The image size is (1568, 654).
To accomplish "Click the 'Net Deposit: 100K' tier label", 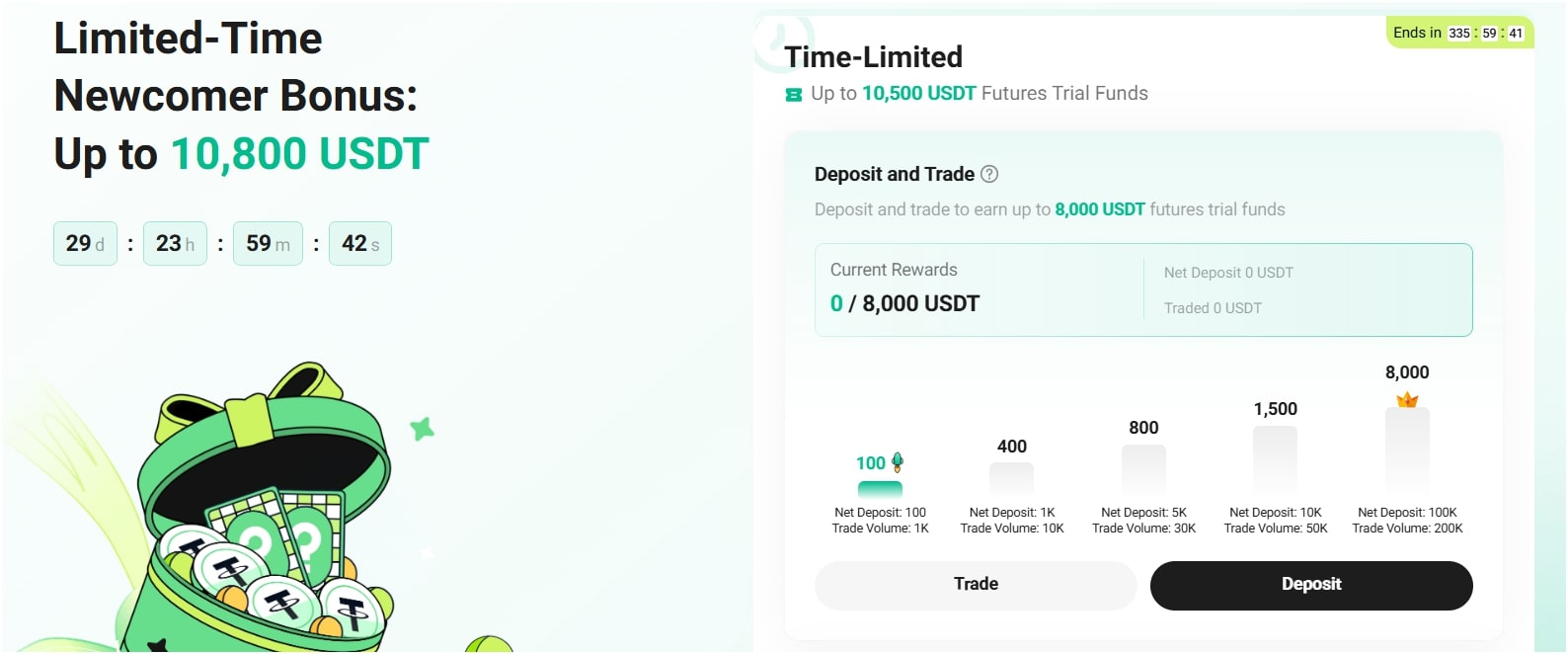I will pos(1407,513).
